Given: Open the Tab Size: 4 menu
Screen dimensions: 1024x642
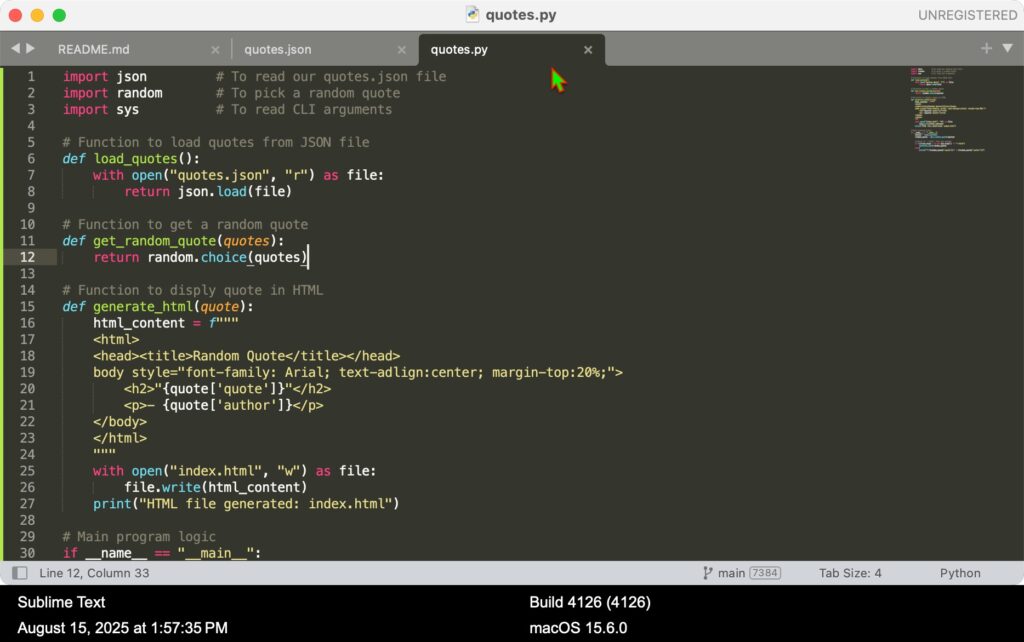Looking at the screenshot, I should tap(850, 573).
